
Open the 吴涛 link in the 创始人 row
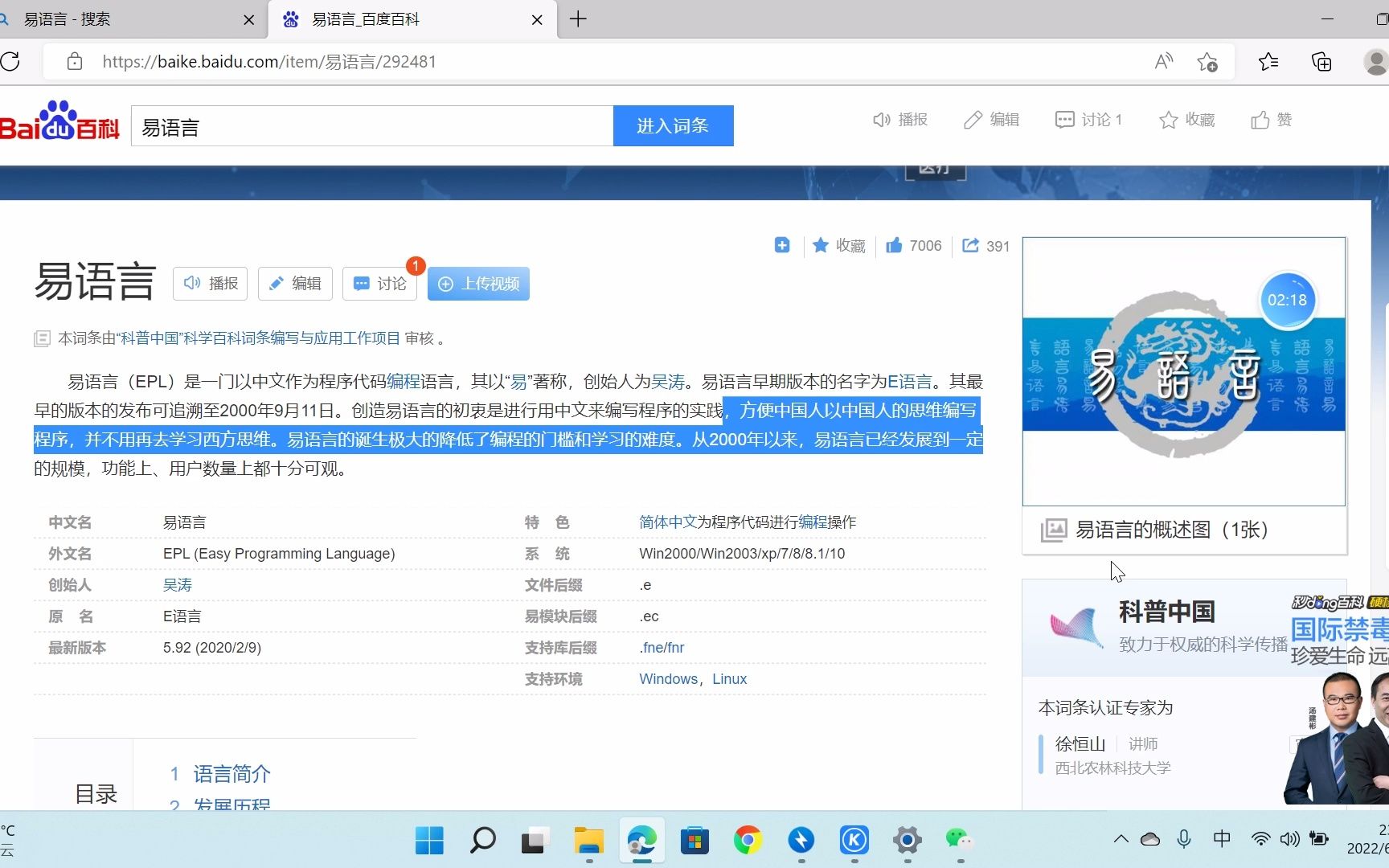[178, 585]
